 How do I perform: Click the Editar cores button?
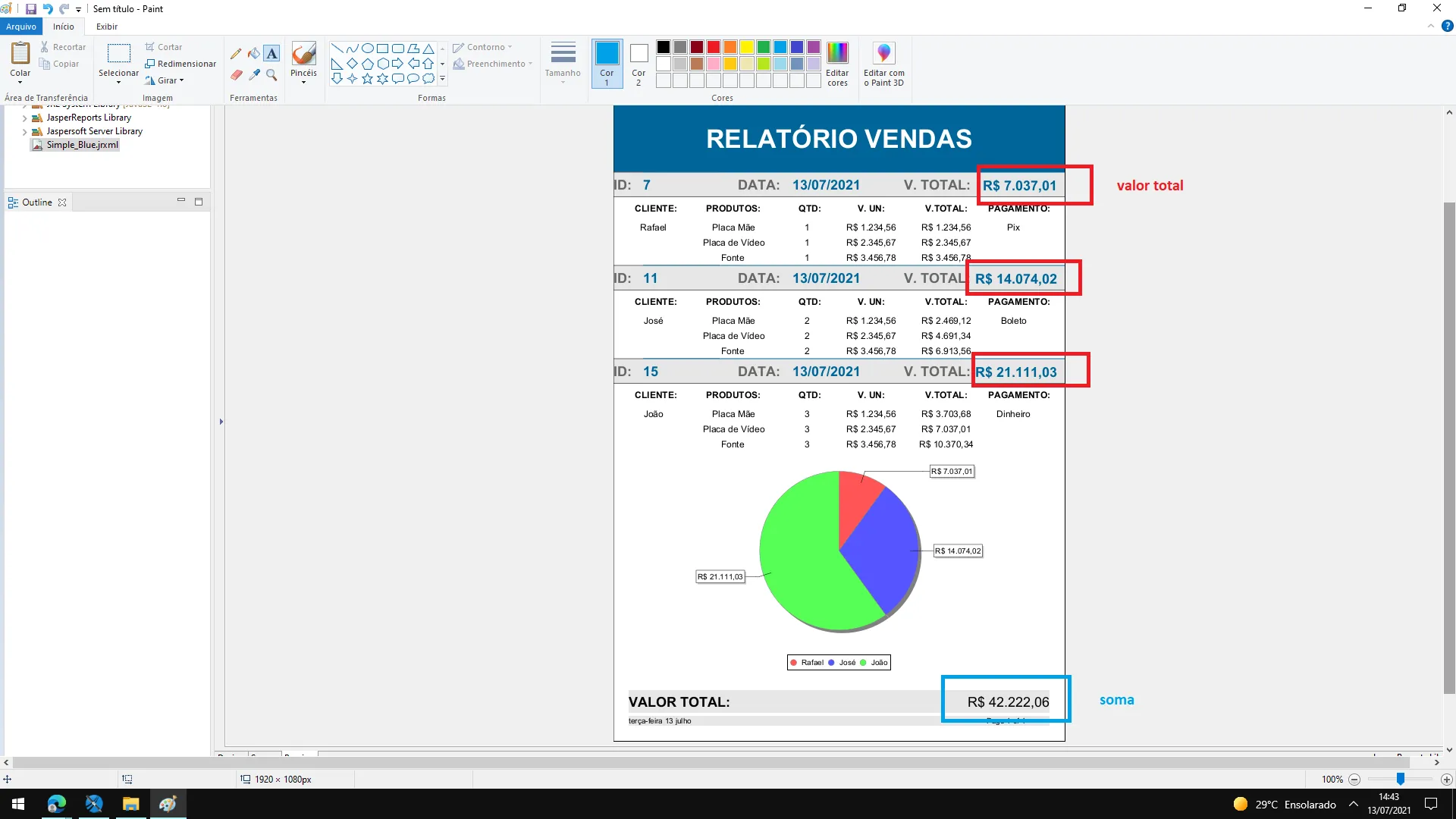point(837,63)
